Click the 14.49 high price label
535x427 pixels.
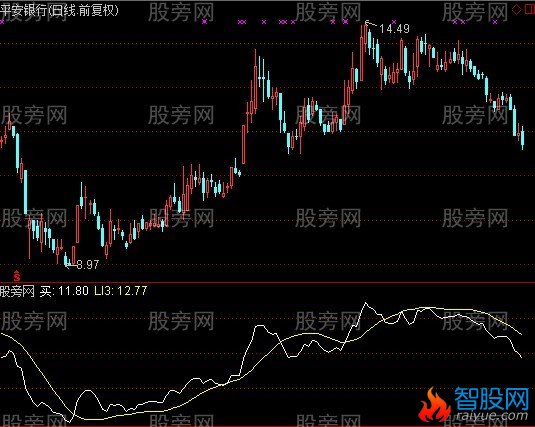pos(394,29)
